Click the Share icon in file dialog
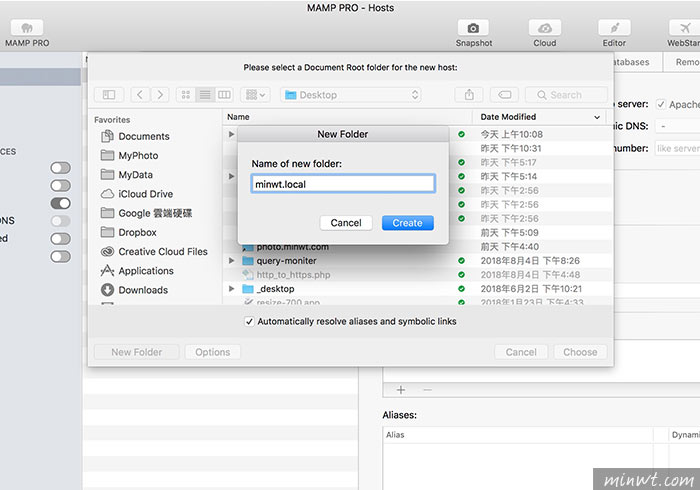This screenshot has height=490, width=700. point(469,95)
